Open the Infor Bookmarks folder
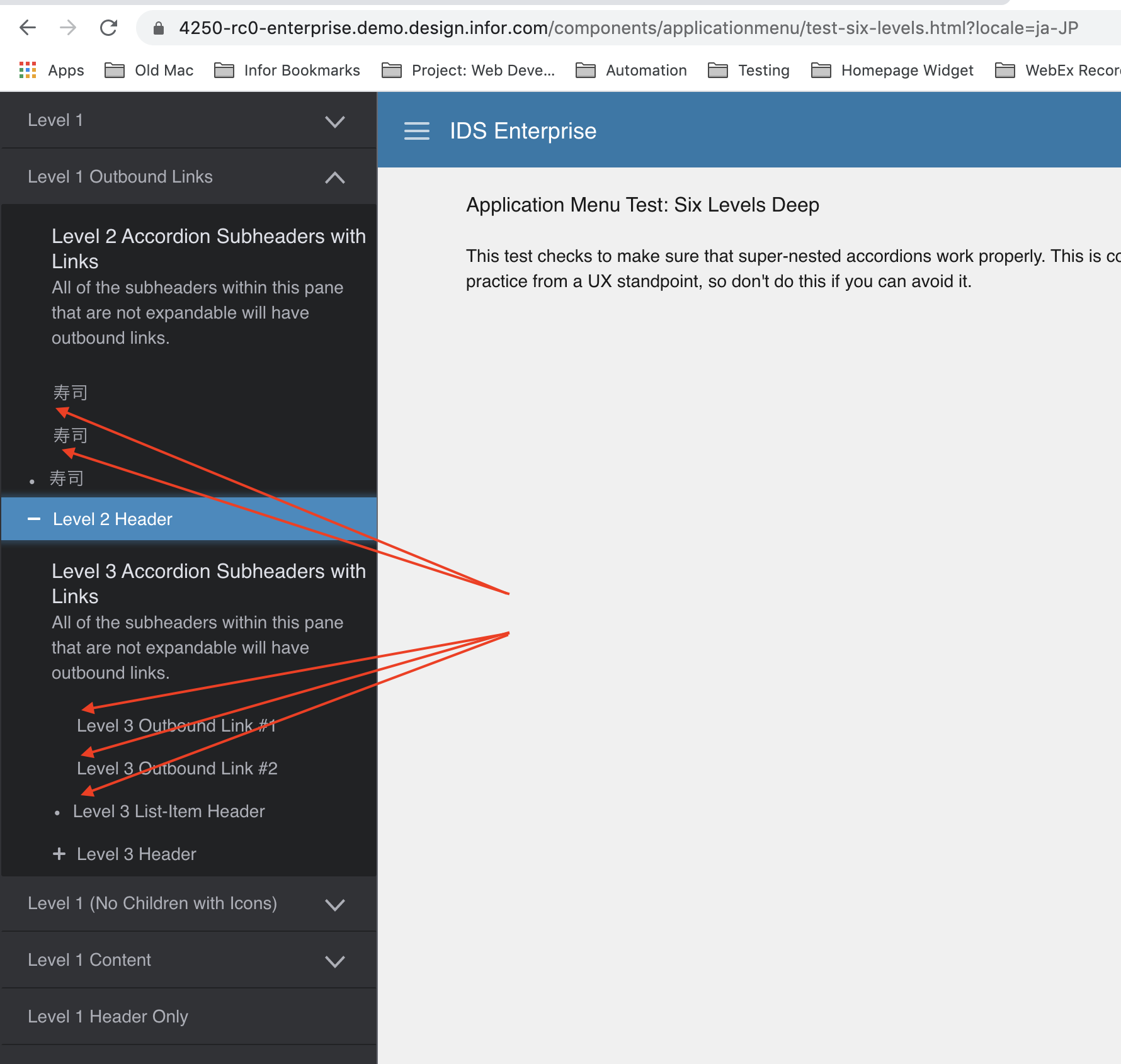 (x=287, y=70)
